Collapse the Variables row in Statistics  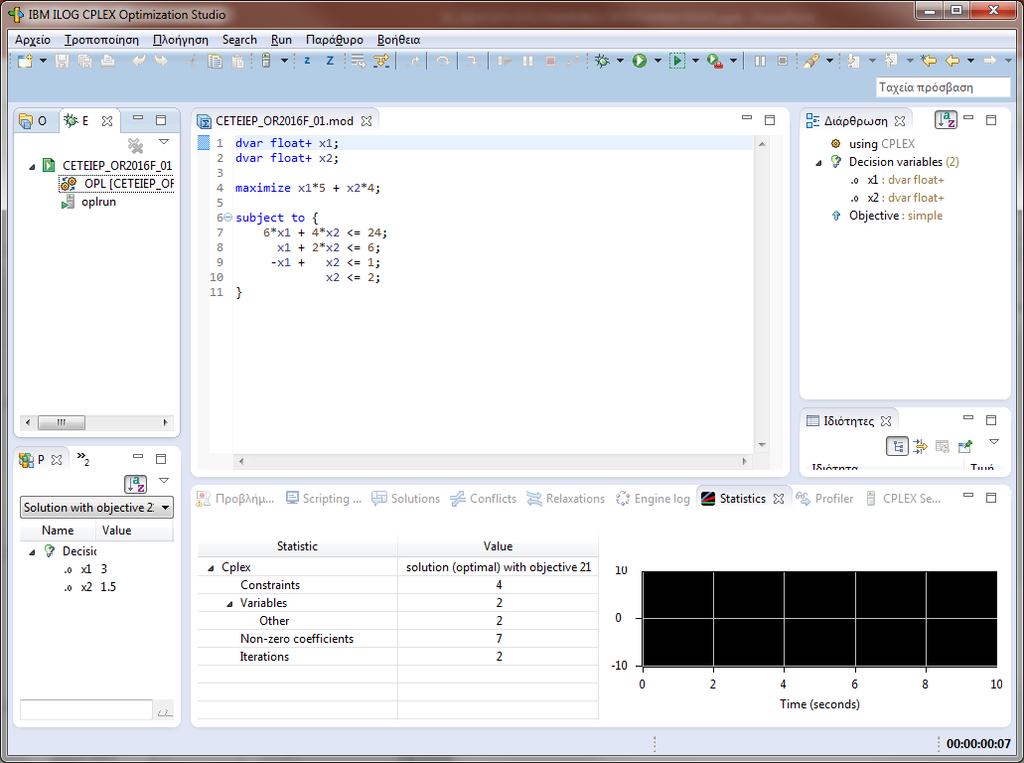(x=229, y=604)
